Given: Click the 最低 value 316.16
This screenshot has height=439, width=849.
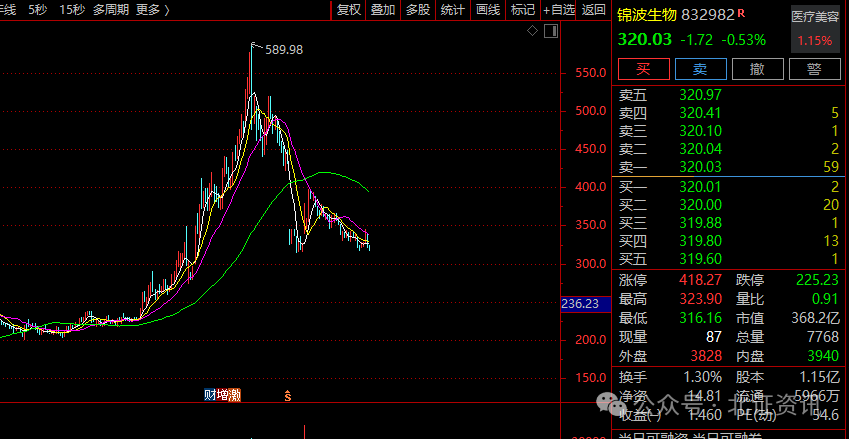Looking at the screenshot, I should pos(701,318).
